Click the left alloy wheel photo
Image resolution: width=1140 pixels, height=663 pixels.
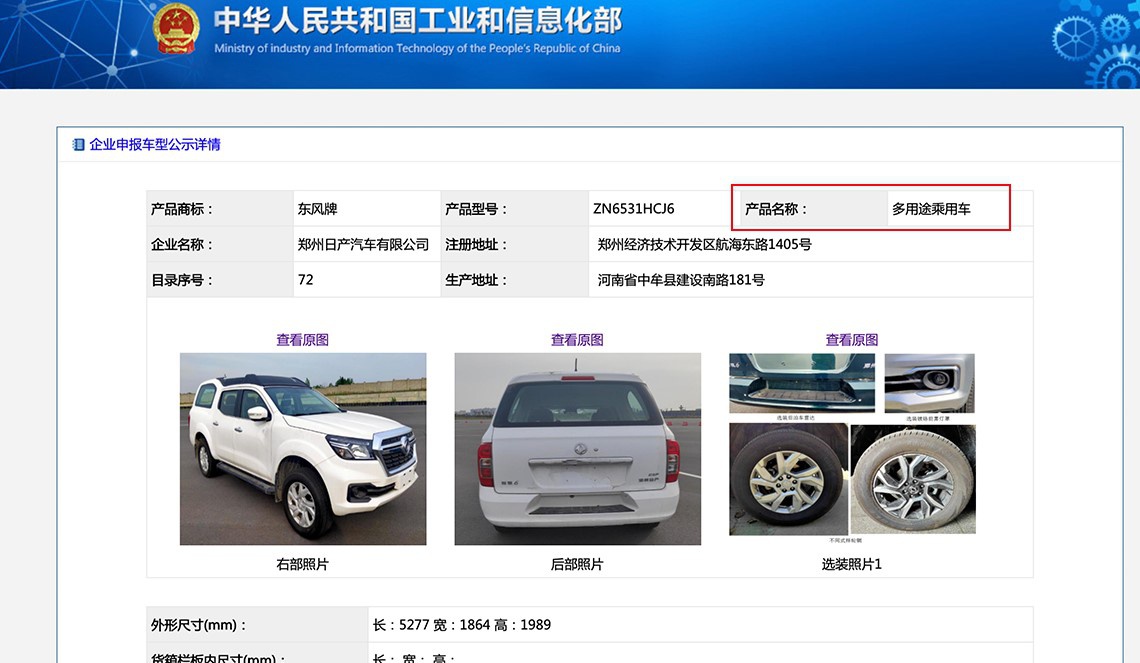(x=788, y=479)
